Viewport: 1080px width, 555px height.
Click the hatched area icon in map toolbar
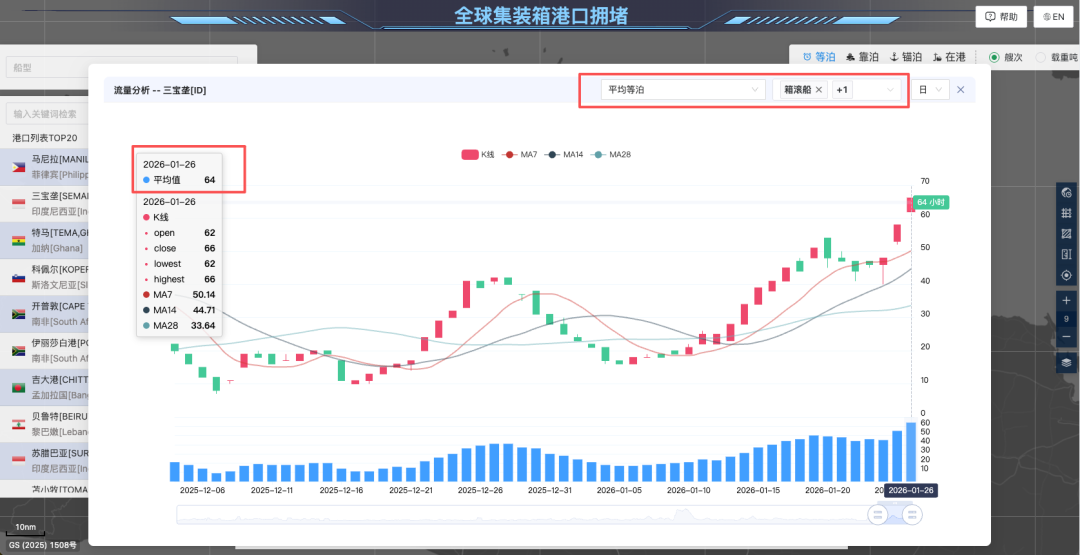1067,233
